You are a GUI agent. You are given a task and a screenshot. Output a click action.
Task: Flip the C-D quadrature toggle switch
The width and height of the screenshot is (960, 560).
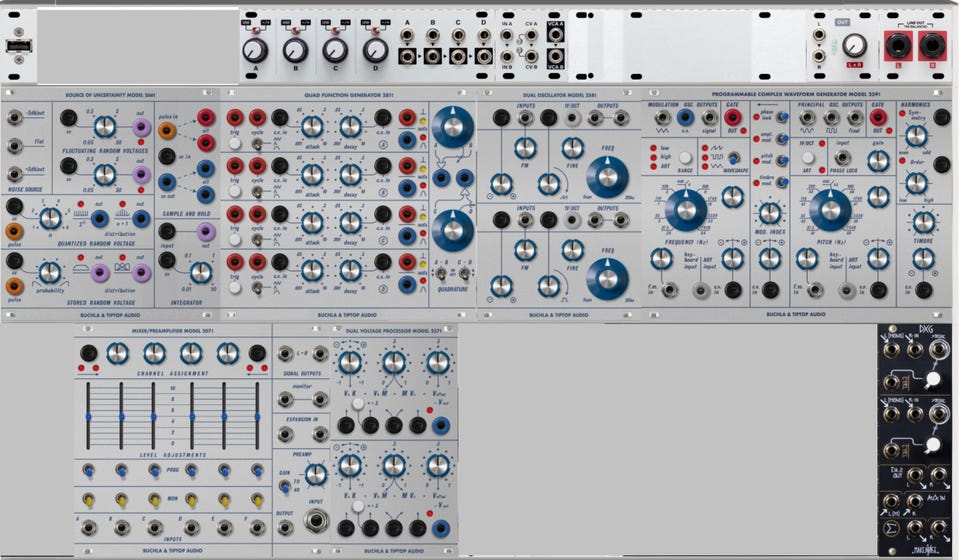pyautogui.click(x=465, y=273)
